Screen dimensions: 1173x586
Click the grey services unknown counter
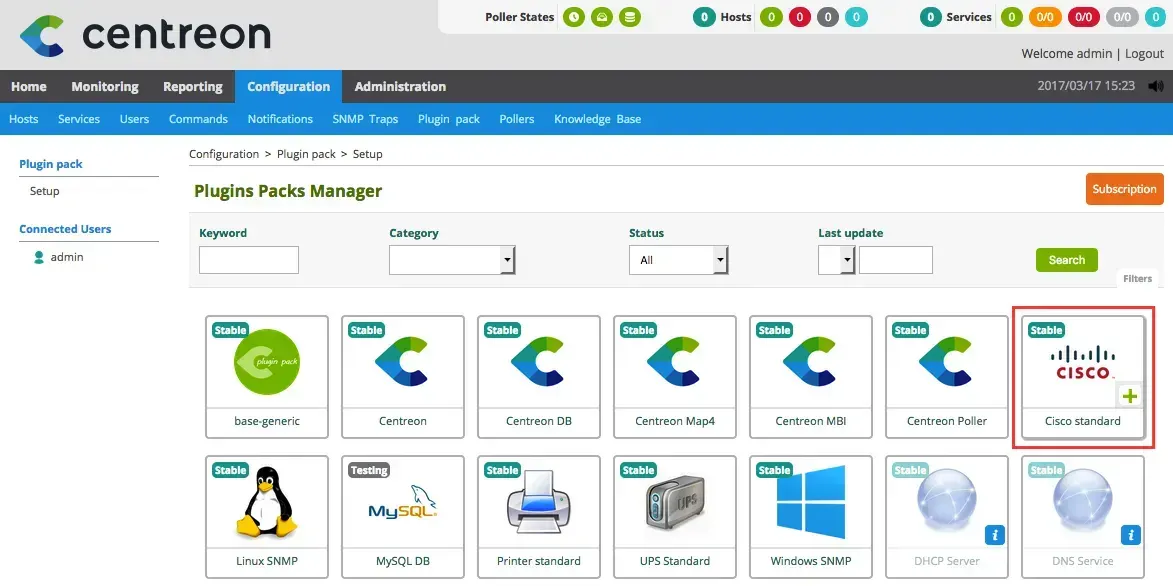click(1122, 17)
